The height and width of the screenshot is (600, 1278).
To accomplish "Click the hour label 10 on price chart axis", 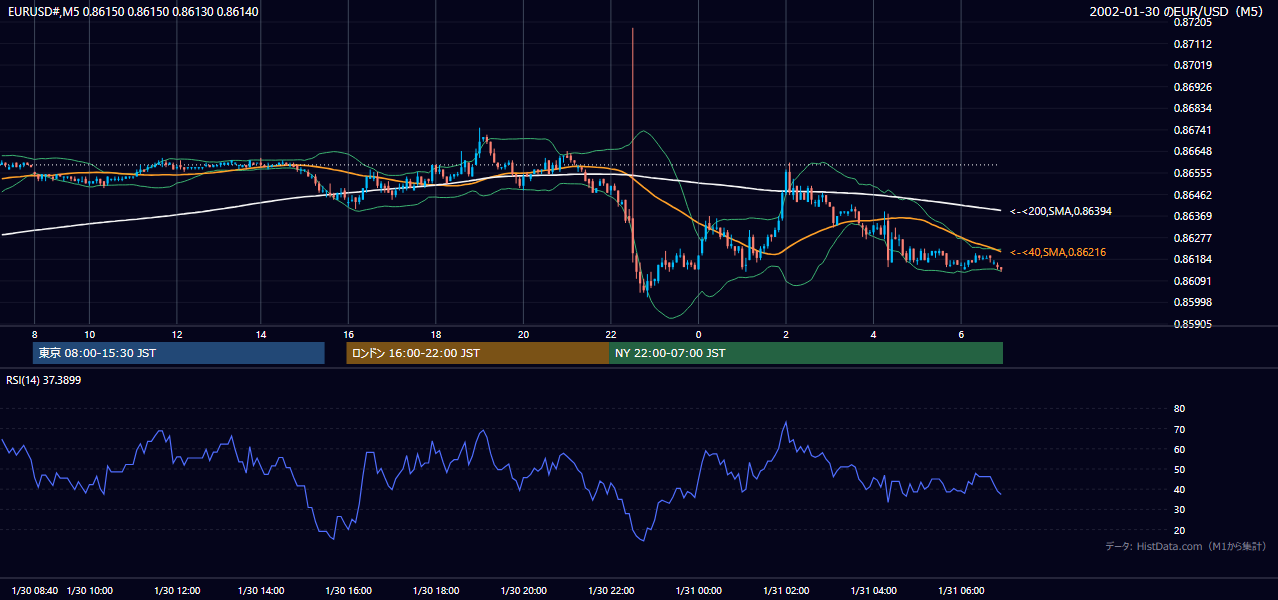I will coord(90,334).
